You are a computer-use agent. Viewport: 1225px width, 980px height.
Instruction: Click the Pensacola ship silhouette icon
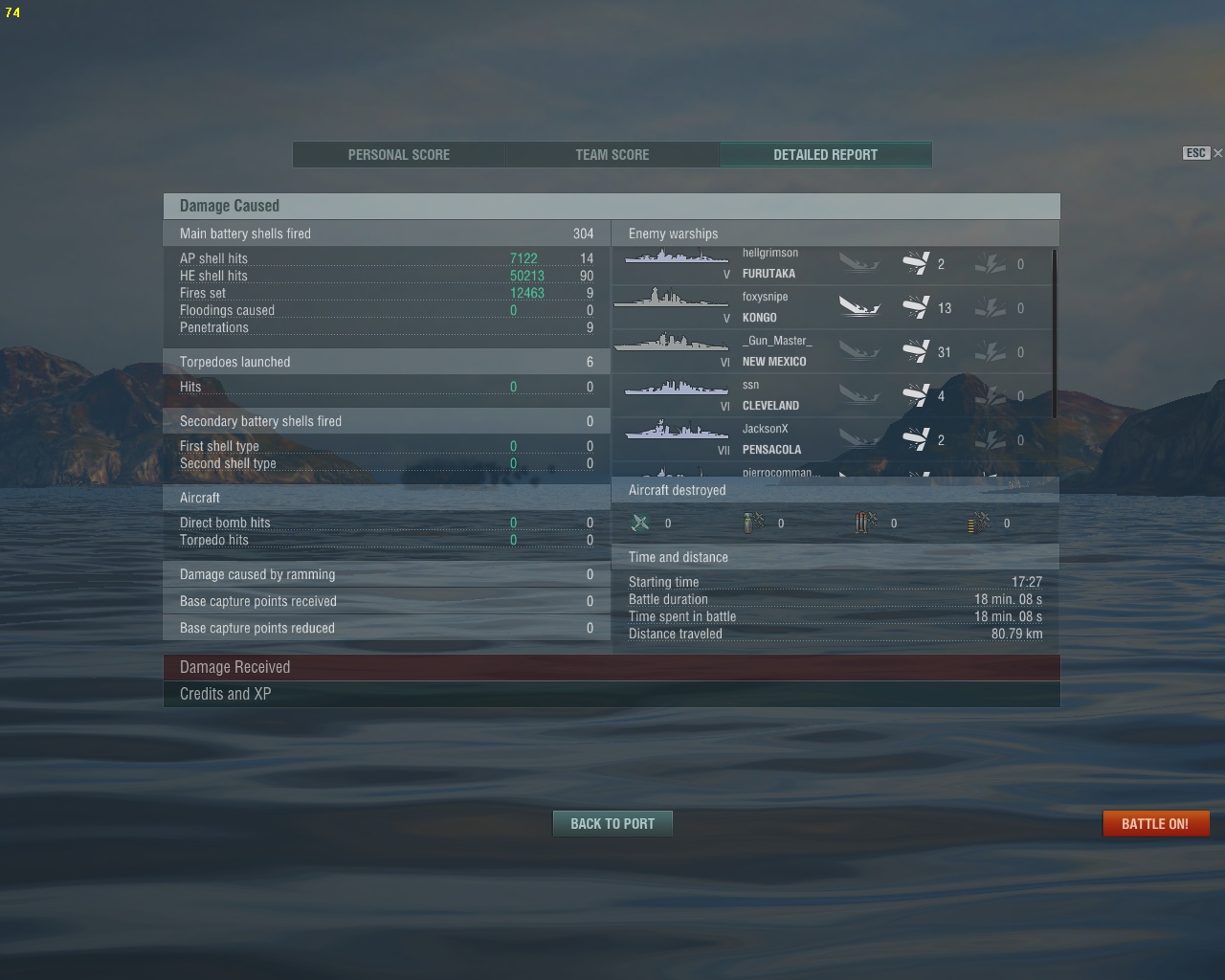(x=676, y=431)
